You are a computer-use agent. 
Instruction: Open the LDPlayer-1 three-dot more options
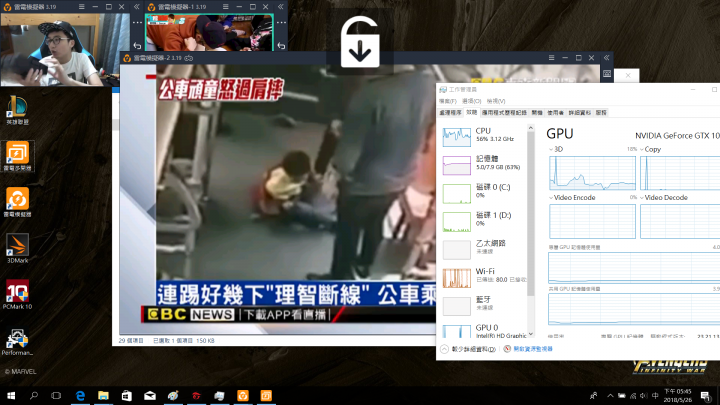point(281,22)
